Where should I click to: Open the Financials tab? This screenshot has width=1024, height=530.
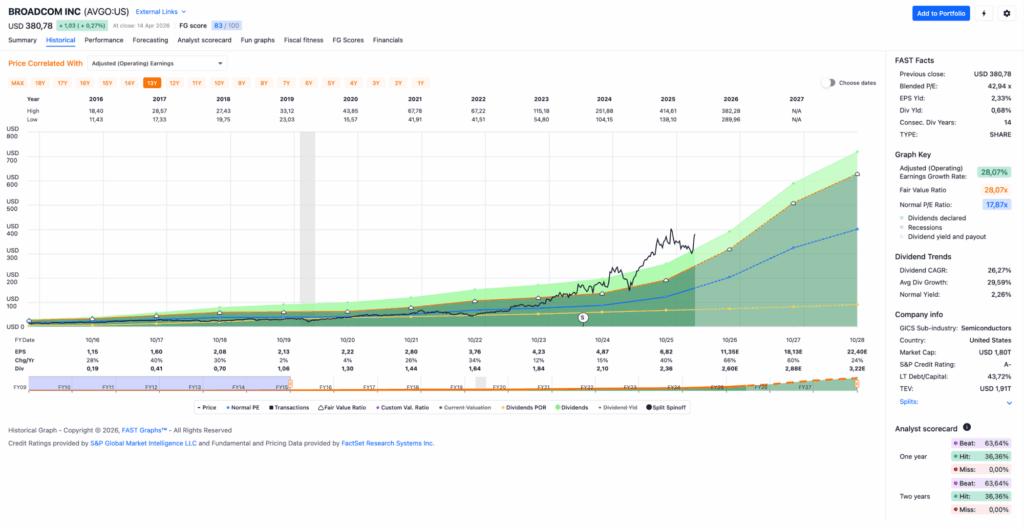click(x=388, y=40)
